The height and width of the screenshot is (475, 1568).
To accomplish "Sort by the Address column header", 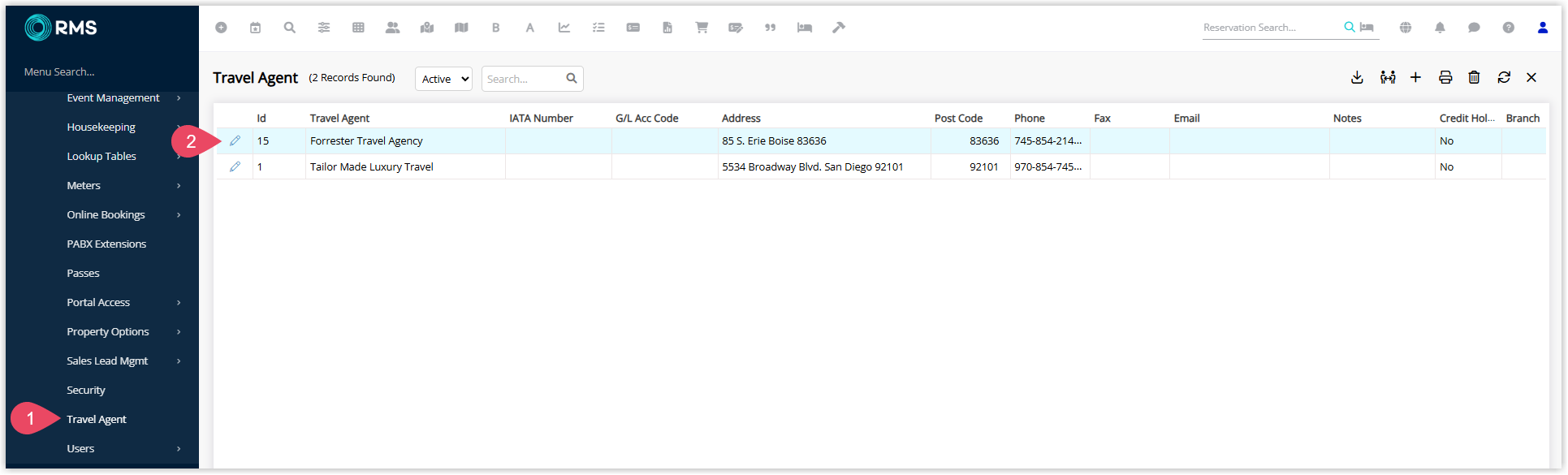I will tap(741, 118).
